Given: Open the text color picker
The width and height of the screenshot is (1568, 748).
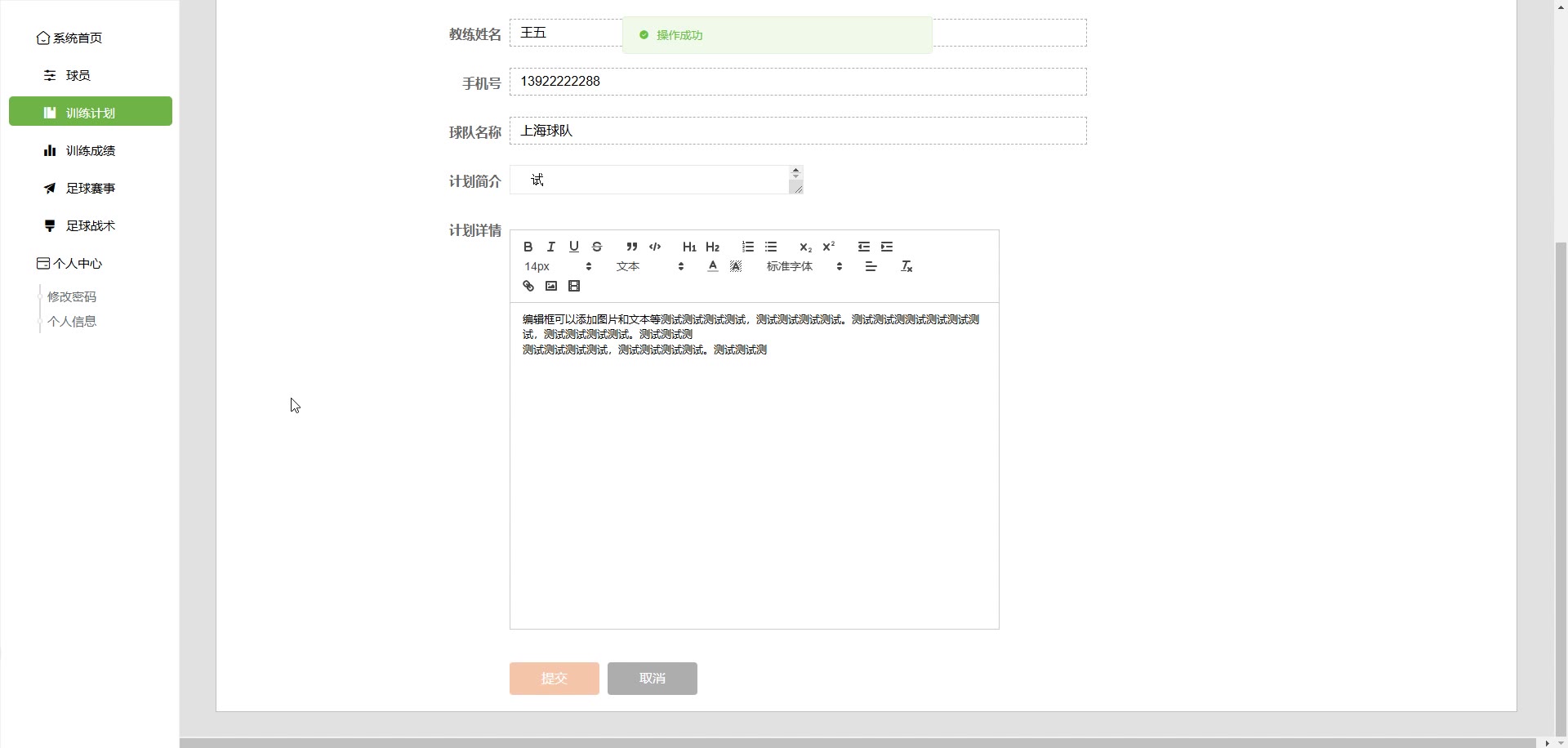Looking at the screenshot, I should point(713,266).
